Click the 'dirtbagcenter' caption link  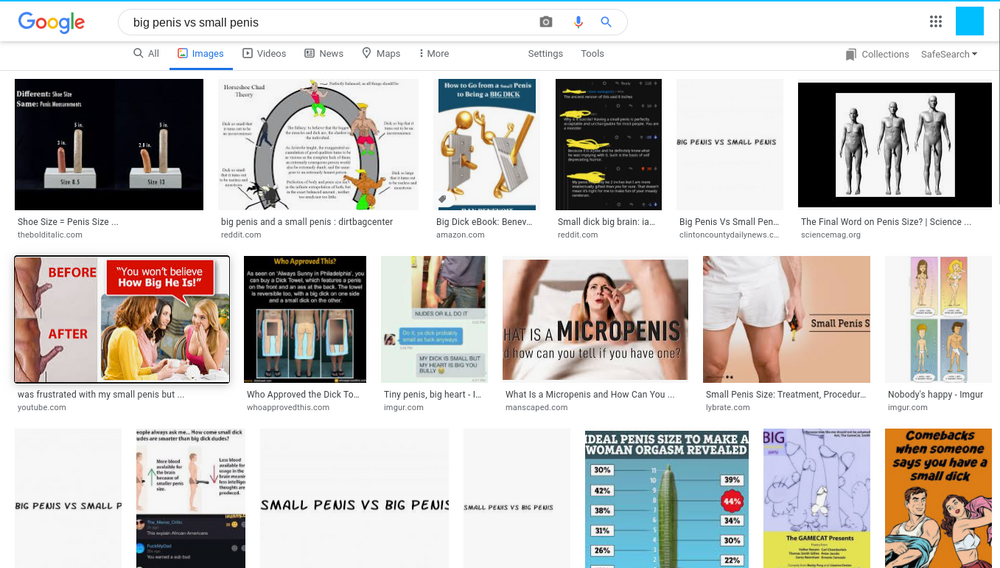[x=307, y=222]
